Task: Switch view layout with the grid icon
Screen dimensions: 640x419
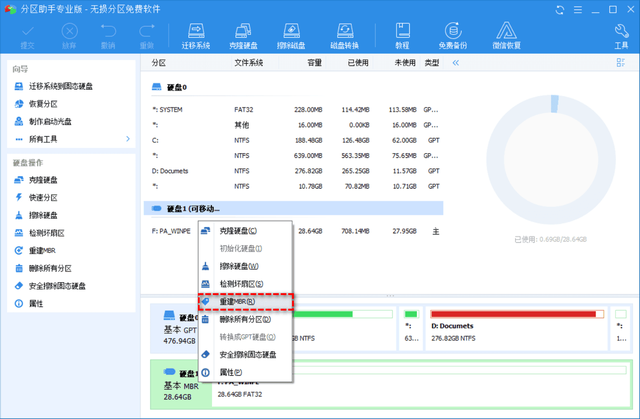Action: (x=621, y=62)
